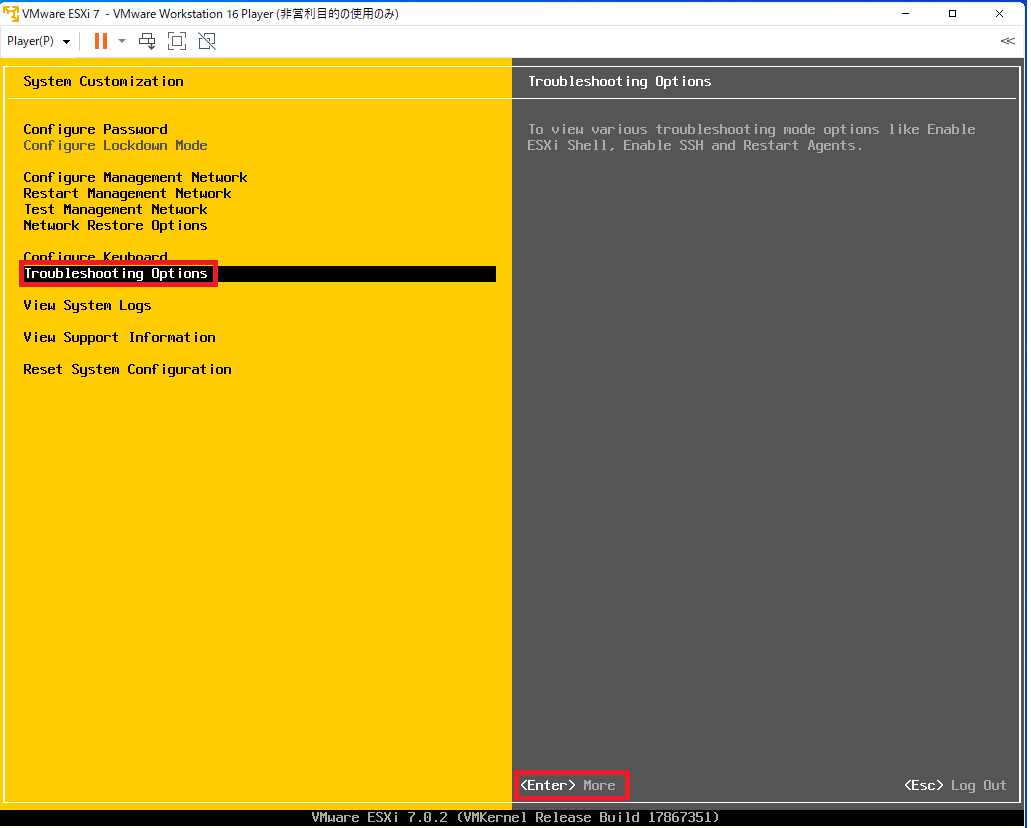The image size is (1031, 828).
Task: Open the suspend options dropdown arrow
Action: click(124, 41)
